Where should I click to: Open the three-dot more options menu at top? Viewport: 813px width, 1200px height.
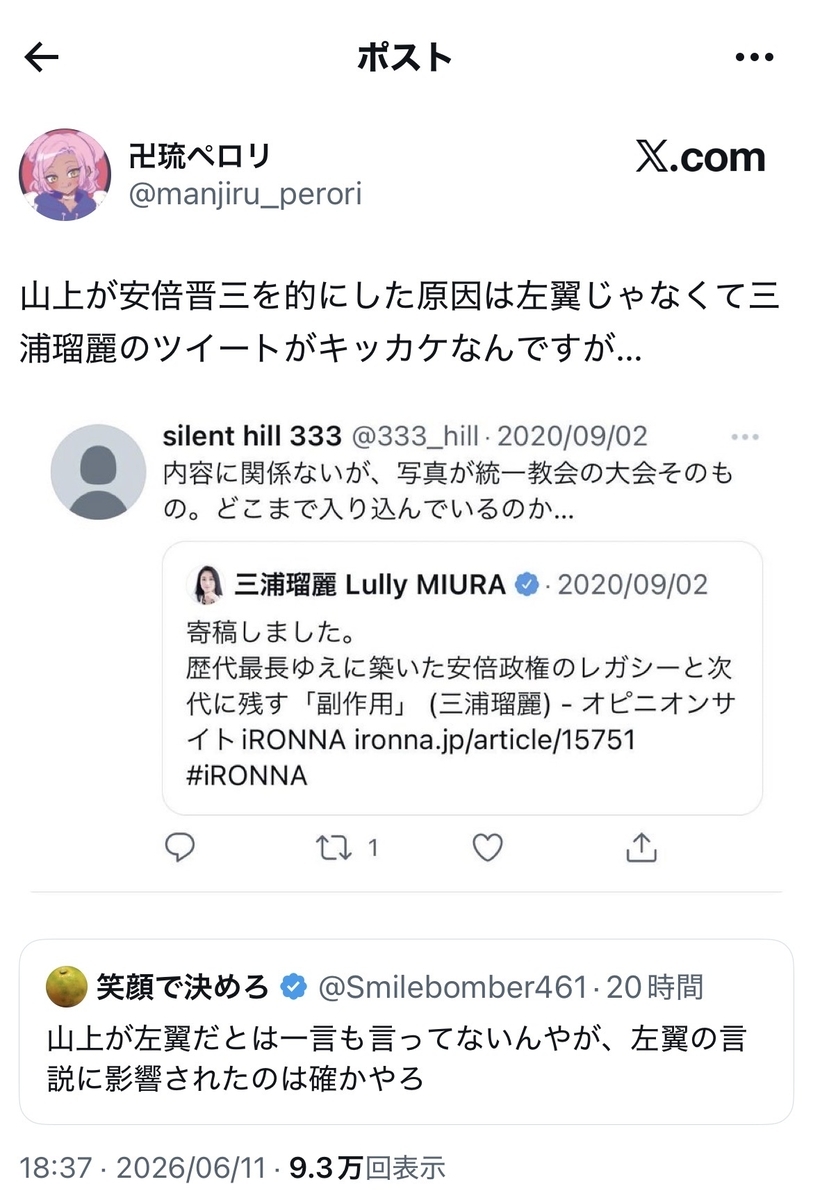(755, 58)
